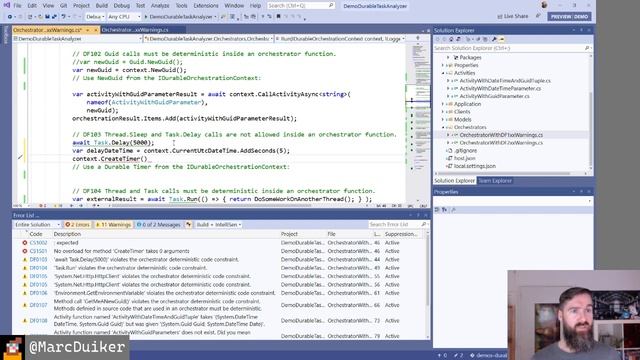Collapse the Orchestrators folder
Image resolution: width=640 pixels, height=360 pixels.
tap(443, 127)
